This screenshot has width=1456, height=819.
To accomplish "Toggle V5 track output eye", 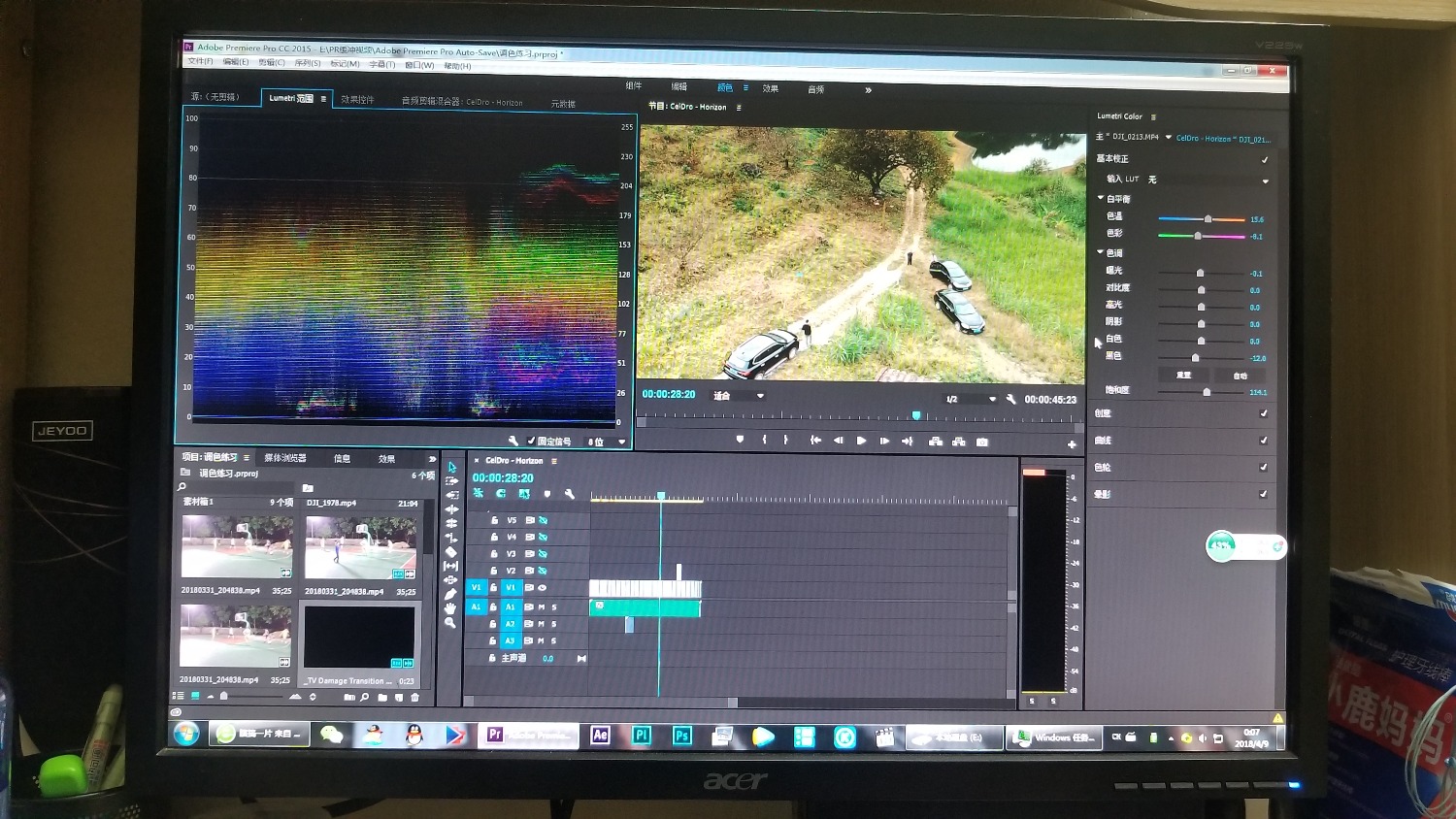I will 543,520.
